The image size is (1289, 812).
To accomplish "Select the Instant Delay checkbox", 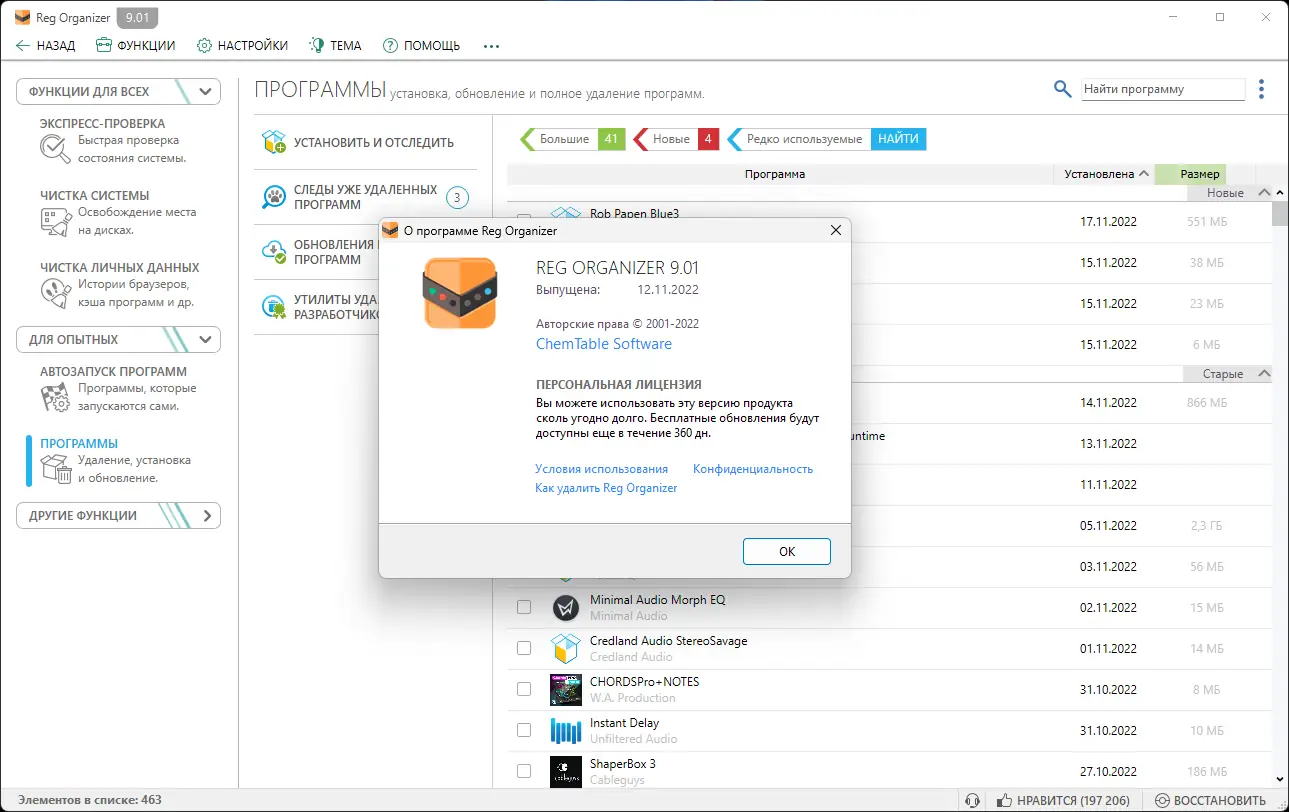I will (523, 730).
